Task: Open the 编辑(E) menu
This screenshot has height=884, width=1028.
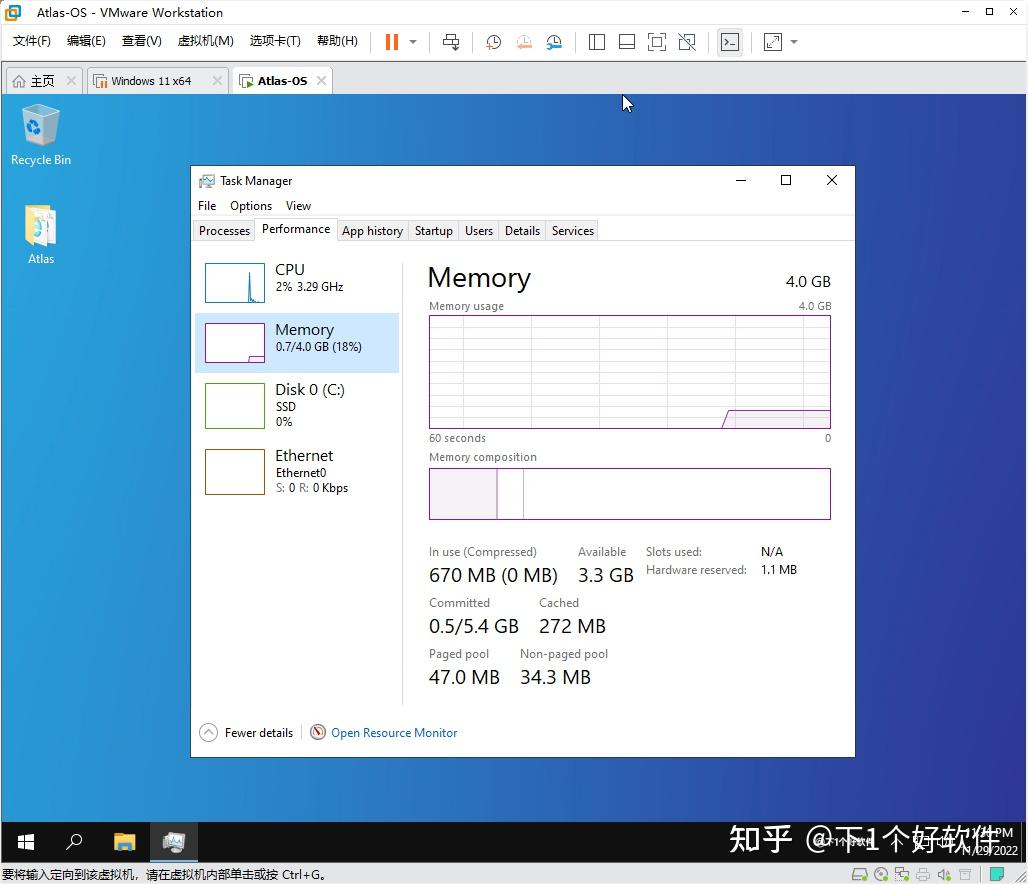Action: 86,41
